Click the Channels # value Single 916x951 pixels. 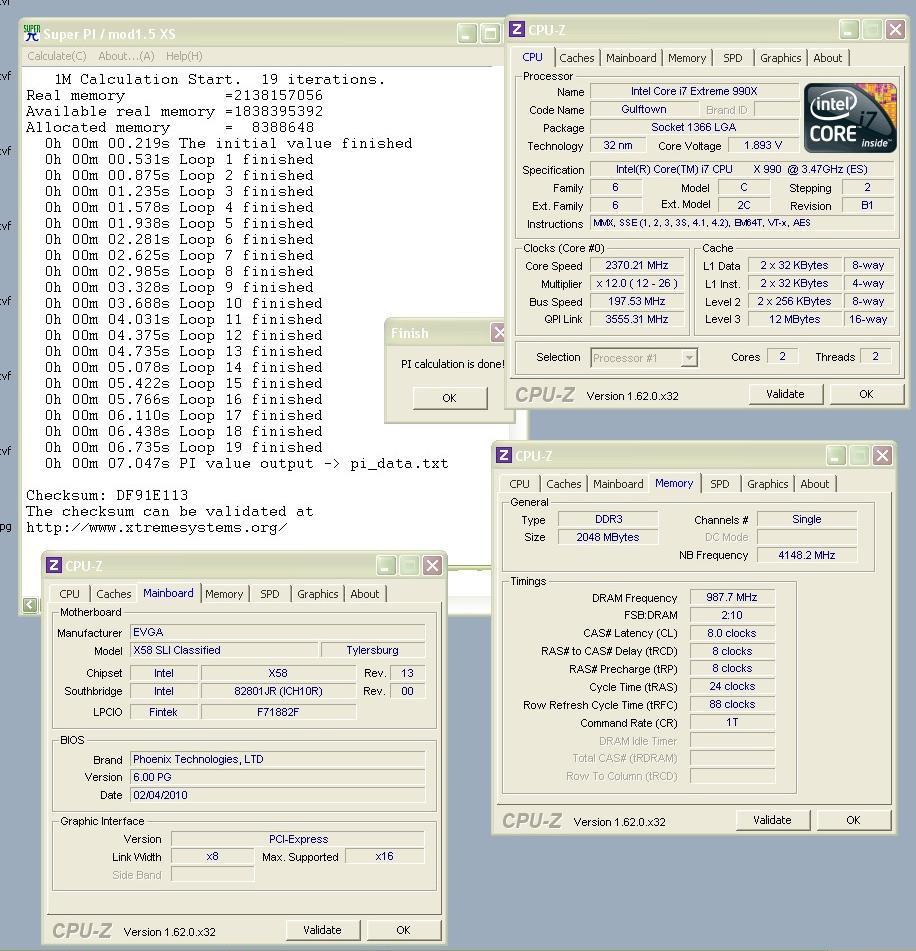[x=807, y=519]
